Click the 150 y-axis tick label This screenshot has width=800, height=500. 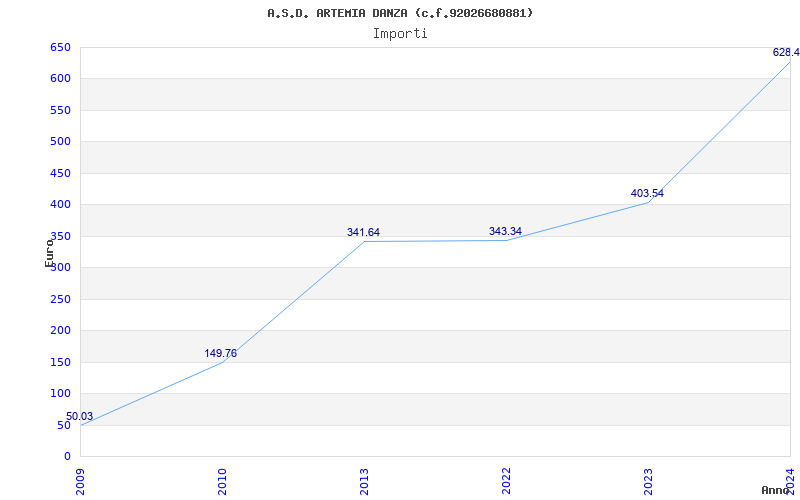point(60,362)
